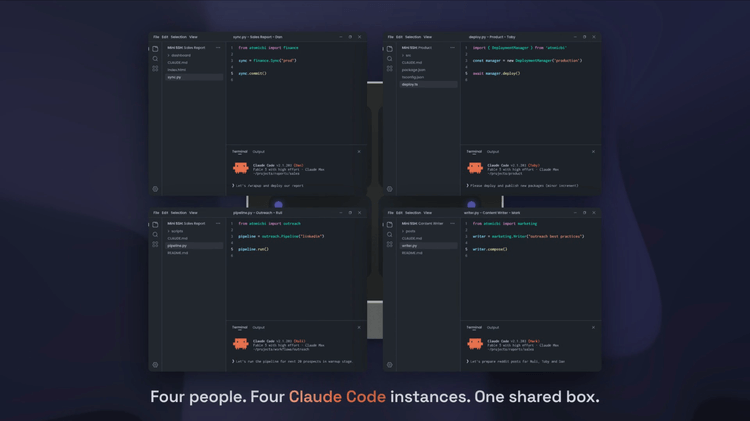
Task: Open Explorer icon in the pipeline.py window
Action: point(155,225)
